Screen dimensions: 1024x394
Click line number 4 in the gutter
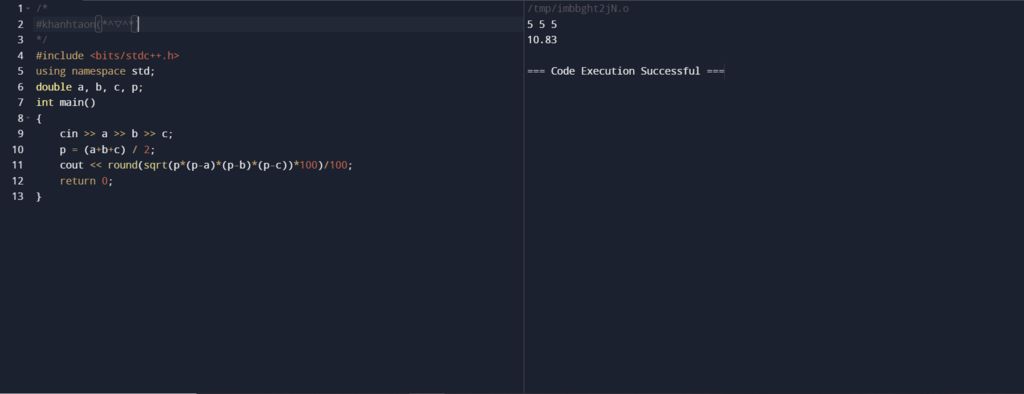(21, 56)
